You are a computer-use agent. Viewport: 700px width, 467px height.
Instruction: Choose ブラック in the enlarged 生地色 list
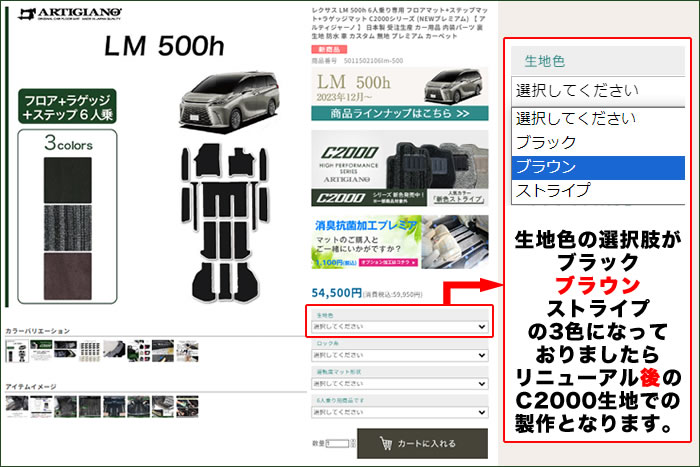click(598, 143)
